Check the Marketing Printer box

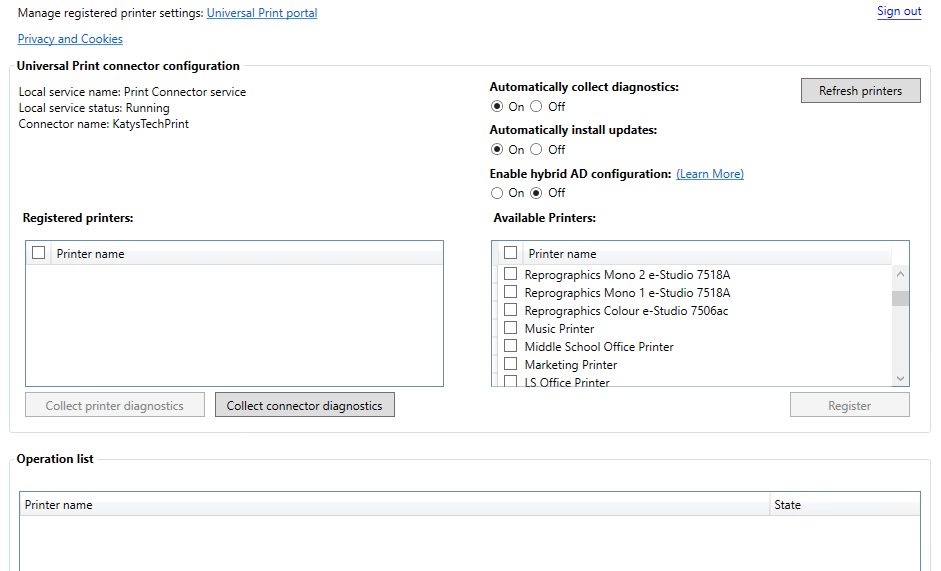click(511, 364)
